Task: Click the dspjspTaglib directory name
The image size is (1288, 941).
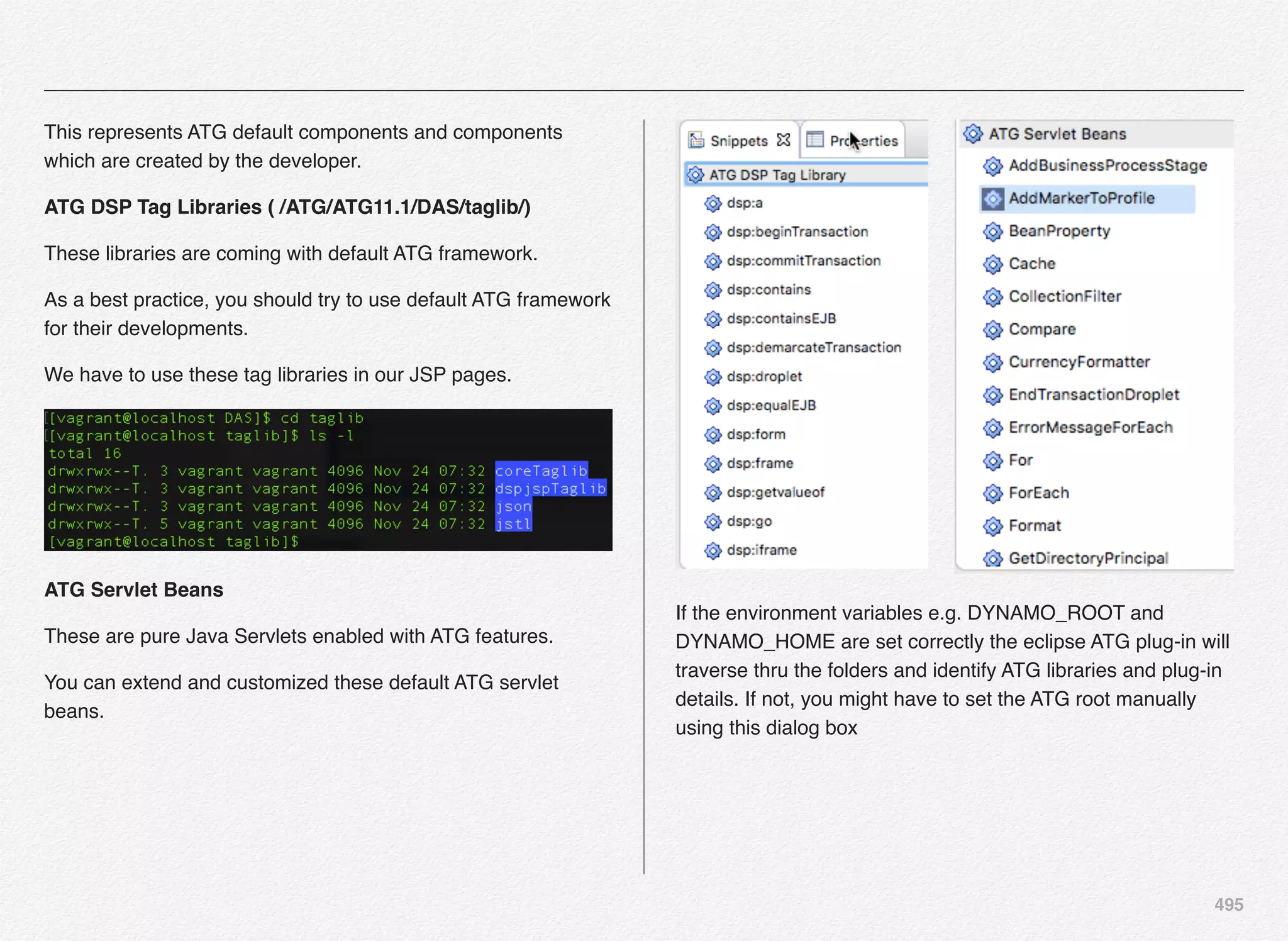Action: (550, 488)
